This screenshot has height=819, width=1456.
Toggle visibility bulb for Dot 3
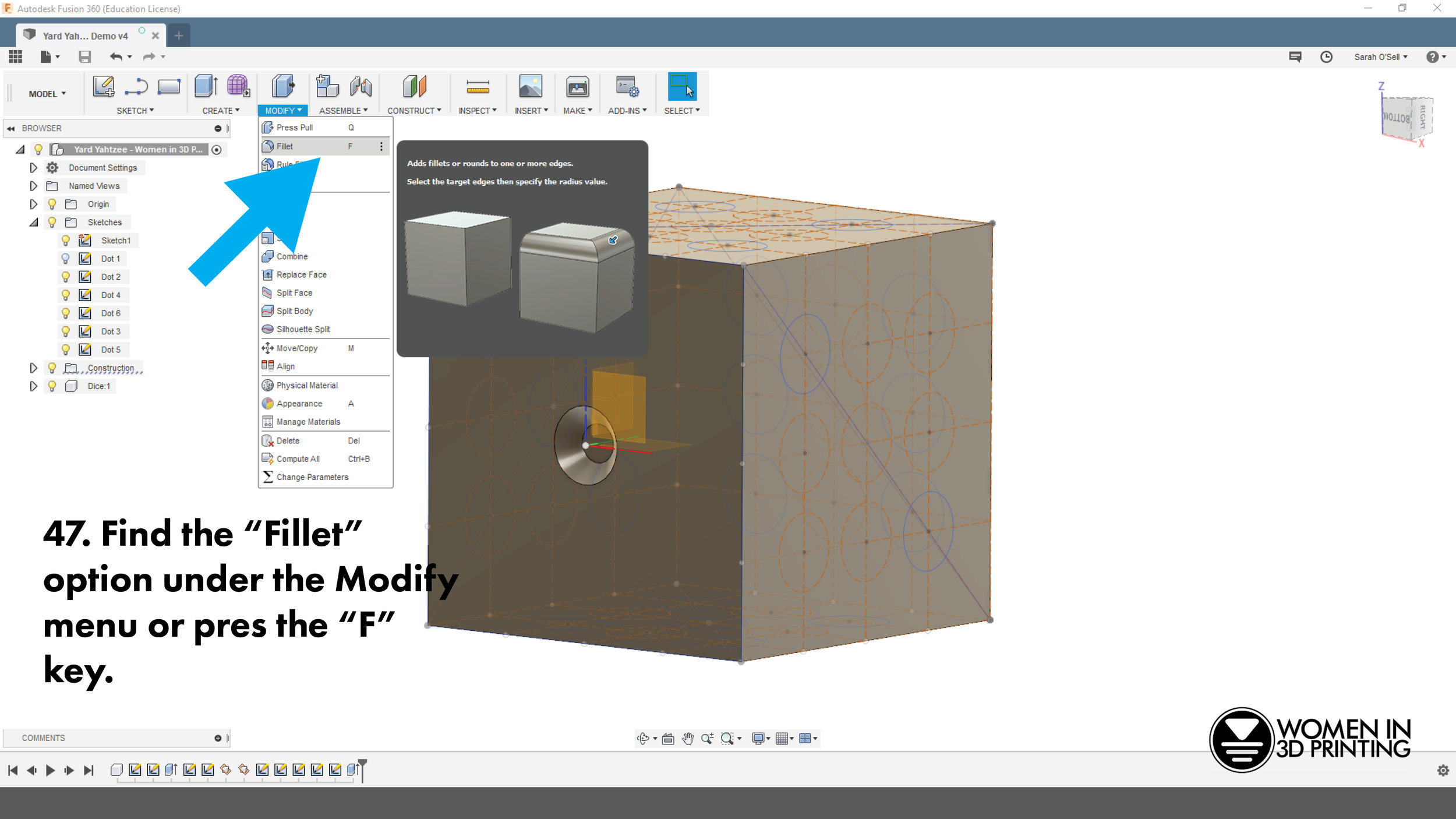coord(66,331)
